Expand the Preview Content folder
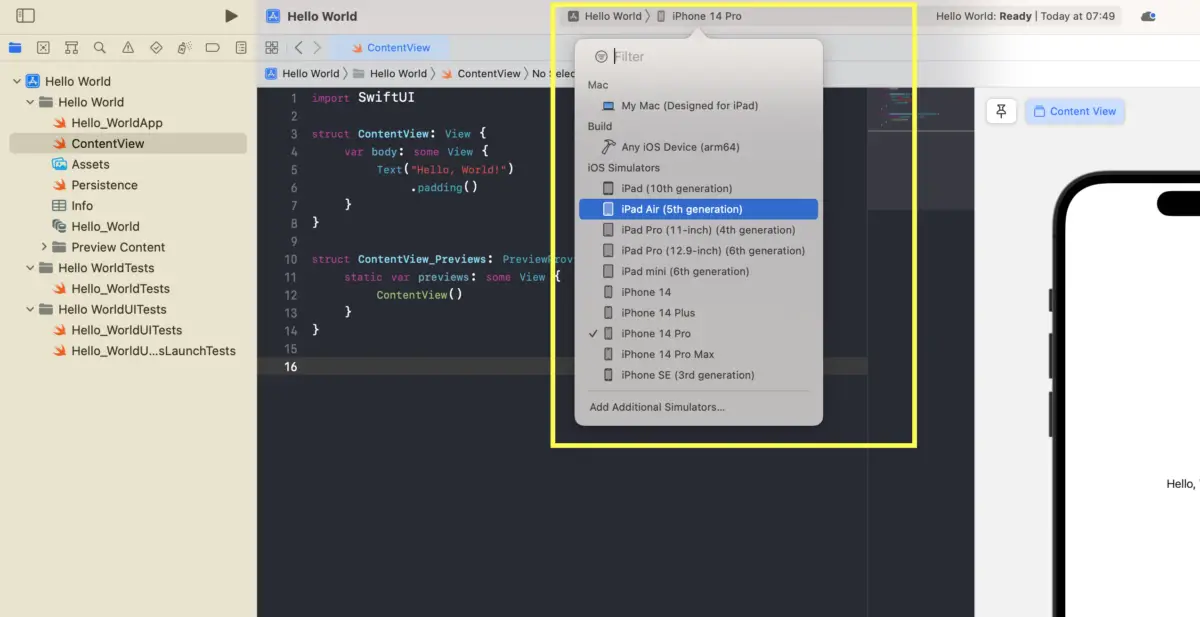 [x=44, y=247]
